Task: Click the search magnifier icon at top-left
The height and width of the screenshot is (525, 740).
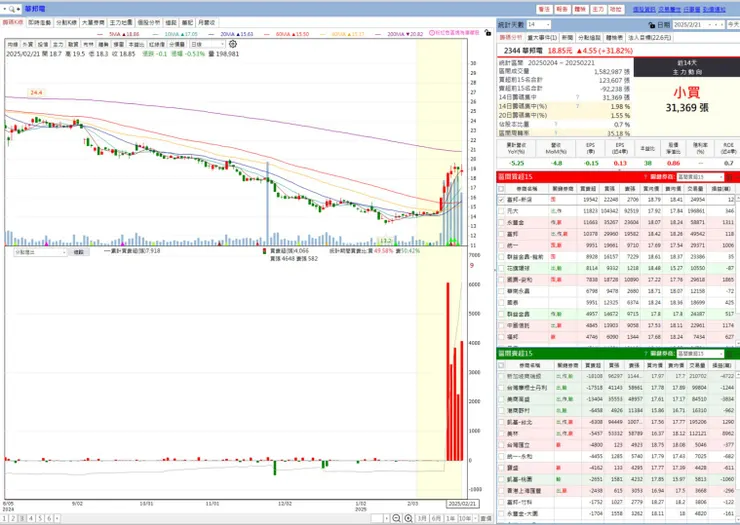Action: pyautogui.click(x=11, y=9)
